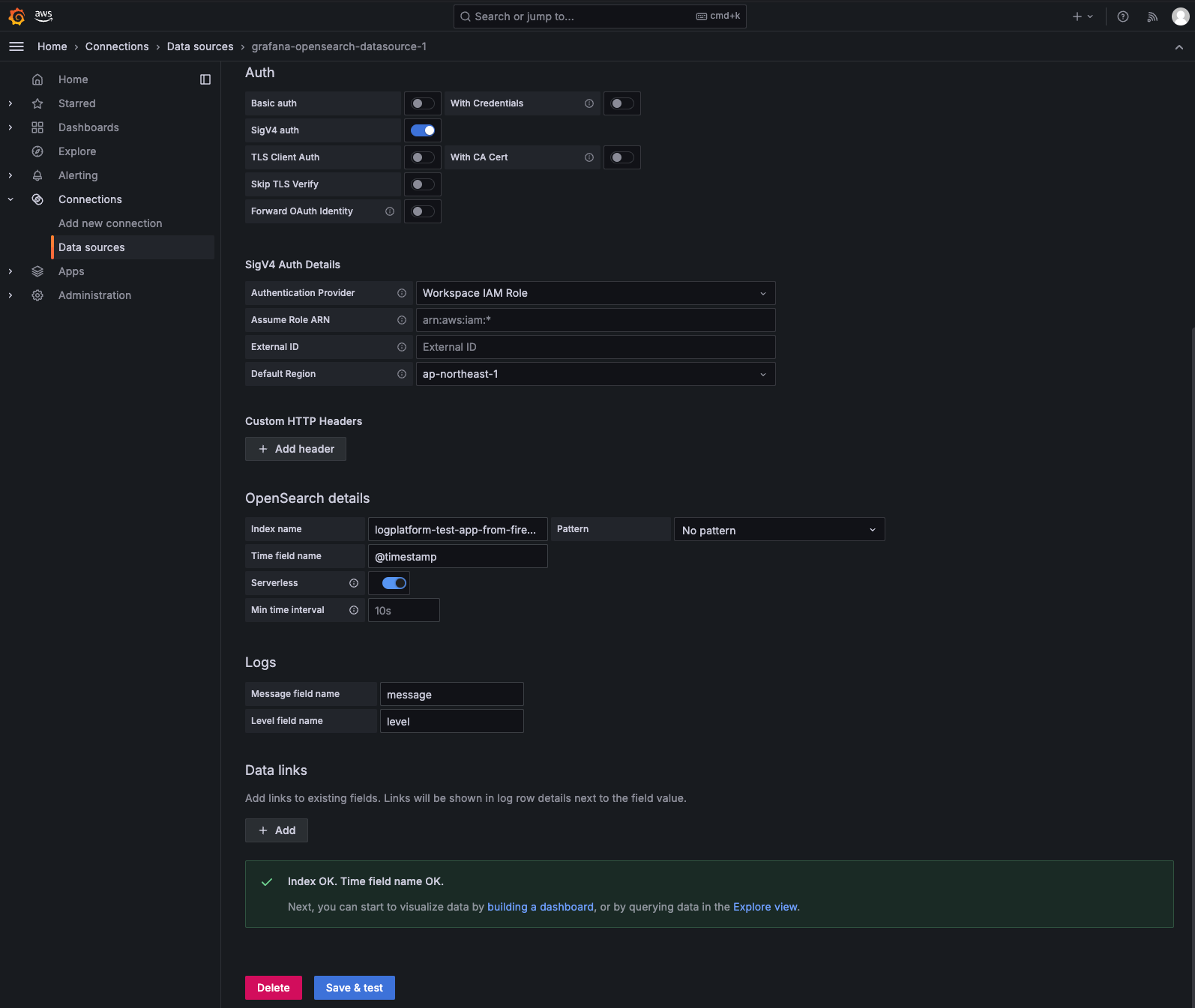Screen dimensions: 1195x1008
Task: Expand the Apps section chevron
Action: 10,271
